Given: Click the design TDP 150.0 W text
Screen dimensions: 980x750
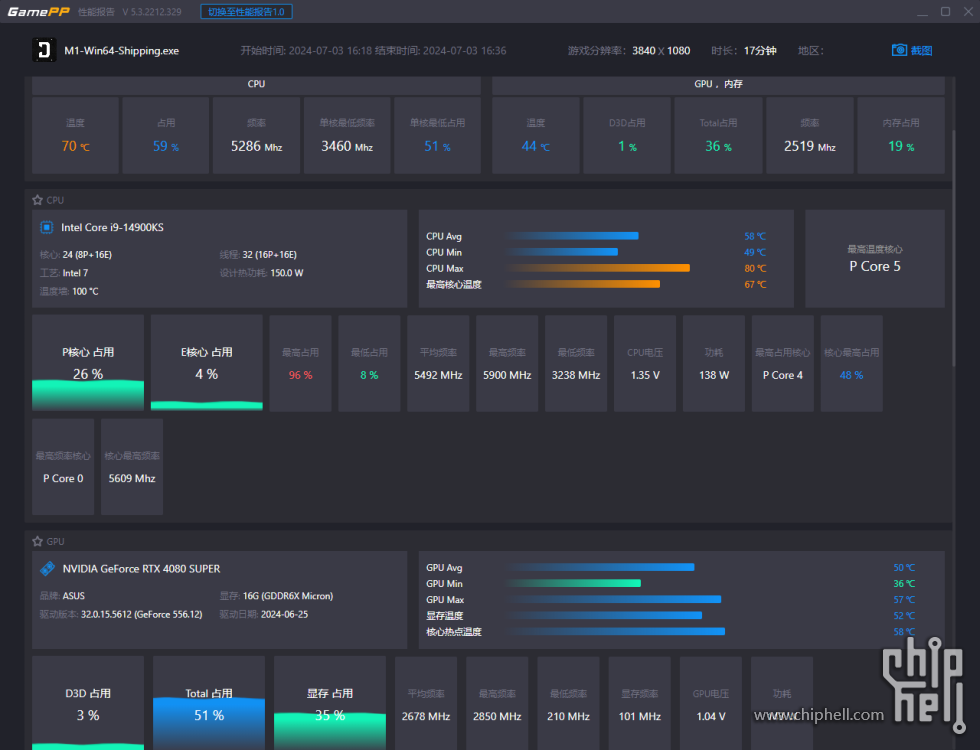Looking at the screenshot, I should coord(287,273).
